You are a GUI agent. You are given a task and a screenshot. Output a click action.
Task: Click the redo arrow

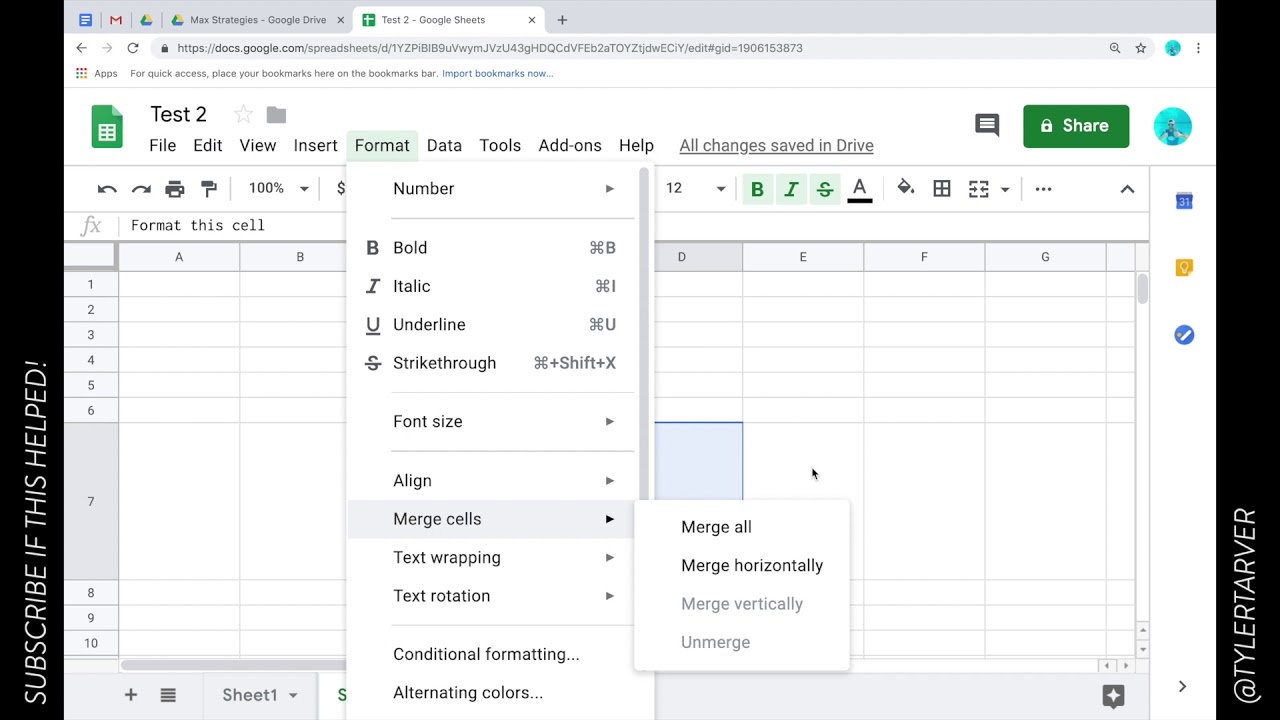pos(141,189)
